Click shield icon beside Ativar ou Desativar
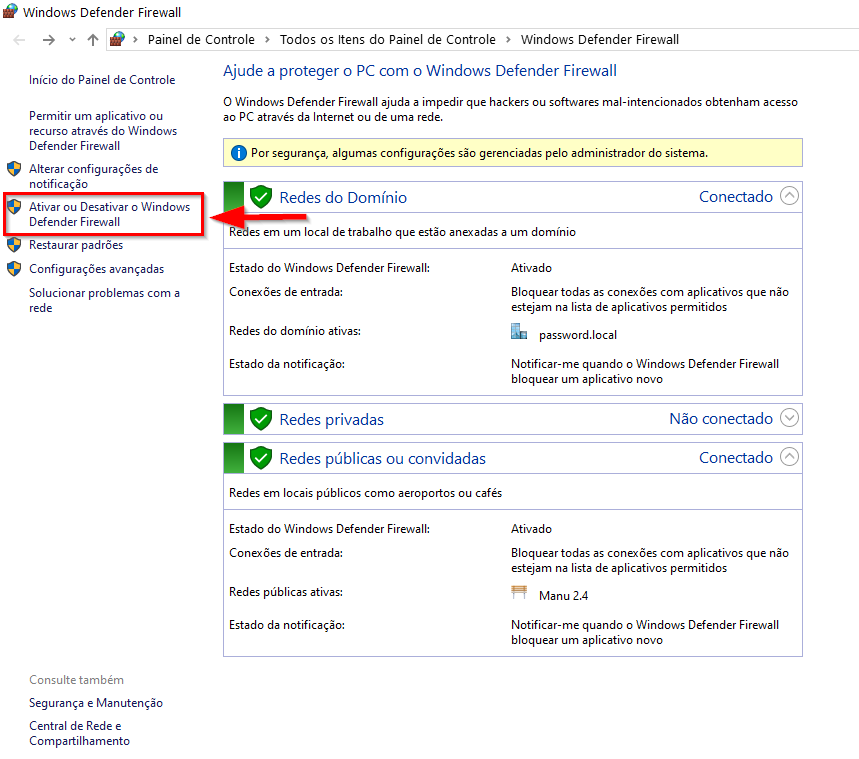The width and height of the screenshot is (859, 759). point(14,207)
